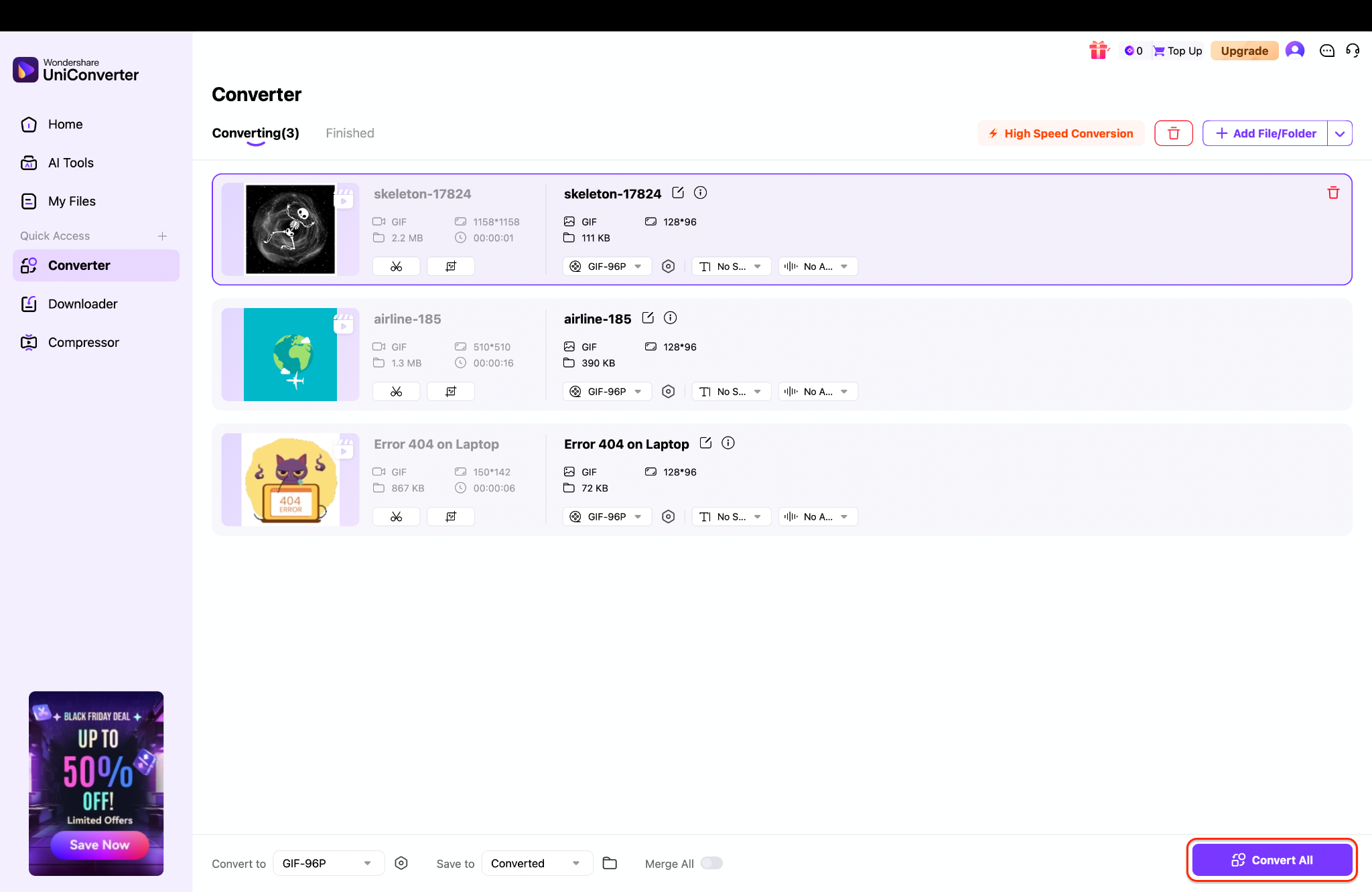Open AI Tools from the sidebar
Image resolution: width=1372 pixels, height=892 pixels.
pos(70,163)
